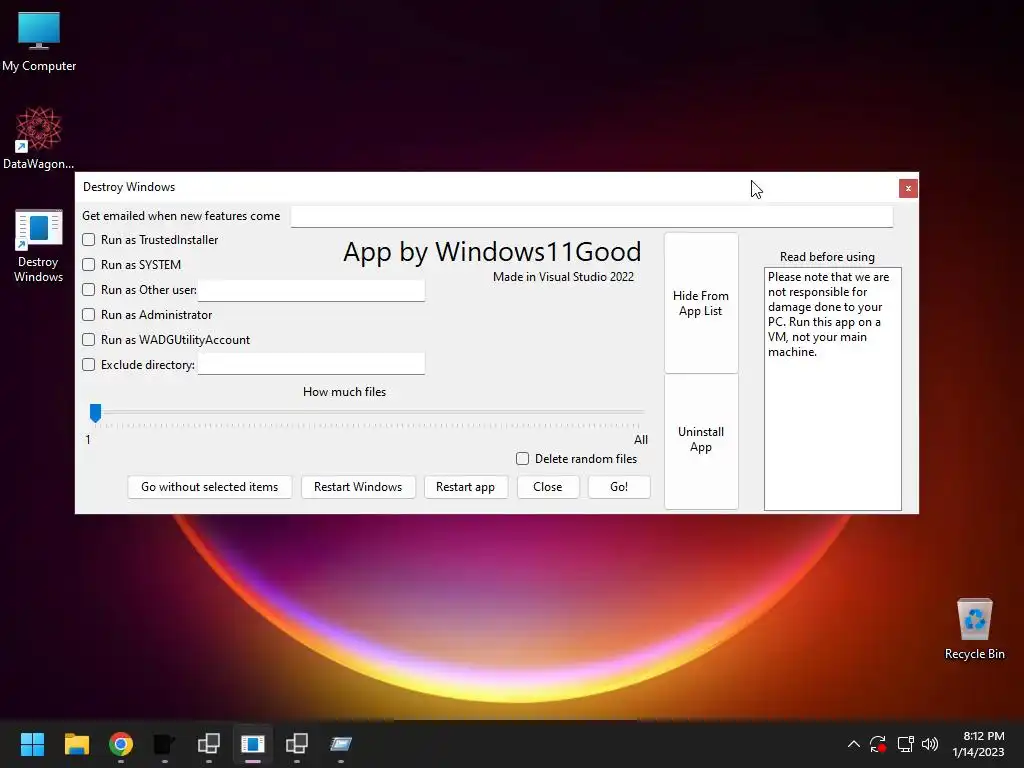Click the App by Windows11Good heading
The height and width of the screenshot is (768, 1024).
point(492,252)
